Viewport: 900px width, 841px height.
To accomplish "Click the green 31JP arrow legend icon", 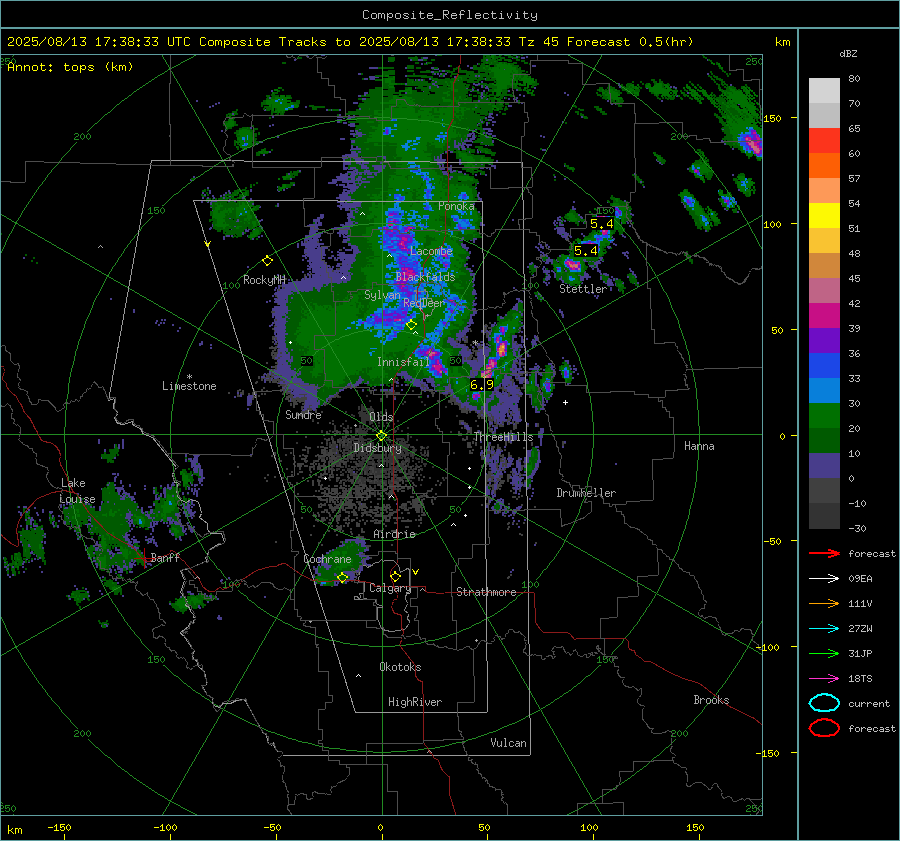I will click(x=824, y=653).
